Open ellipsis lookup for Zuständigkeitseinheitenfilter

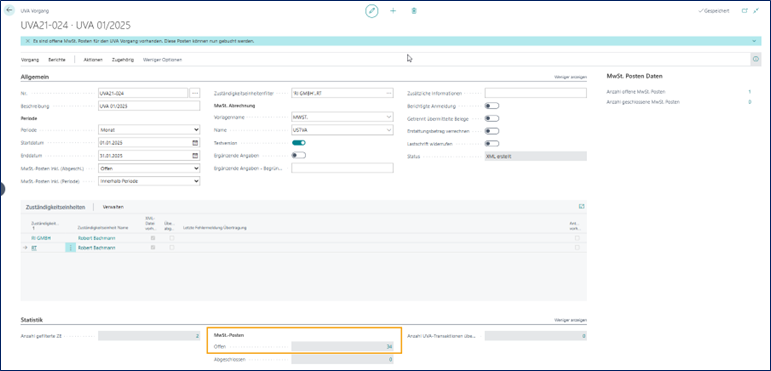point(388,93)
